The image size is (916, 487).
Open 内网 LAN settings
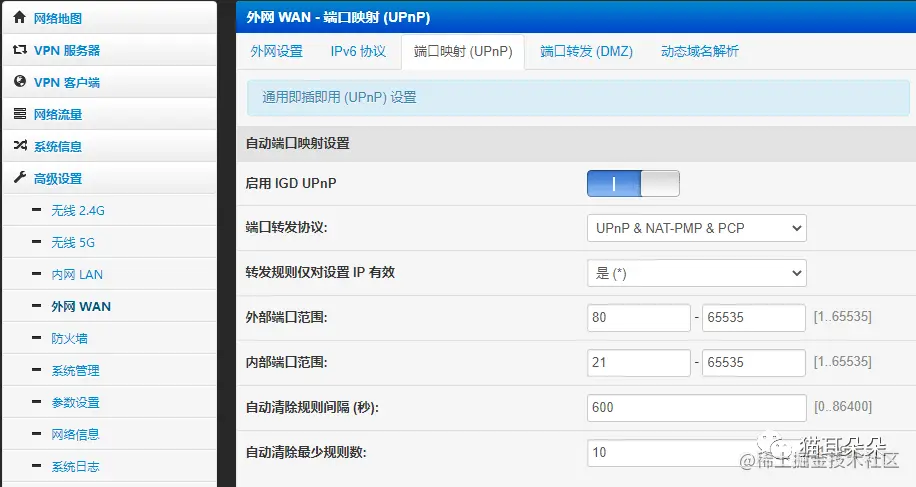77,274
